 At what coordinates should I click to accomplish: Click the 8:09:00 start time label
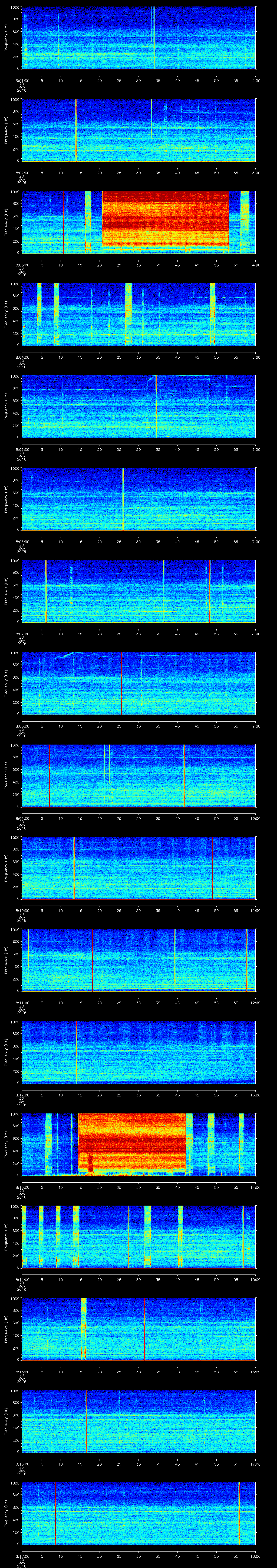pyautogui.click(x=22, y=818)
